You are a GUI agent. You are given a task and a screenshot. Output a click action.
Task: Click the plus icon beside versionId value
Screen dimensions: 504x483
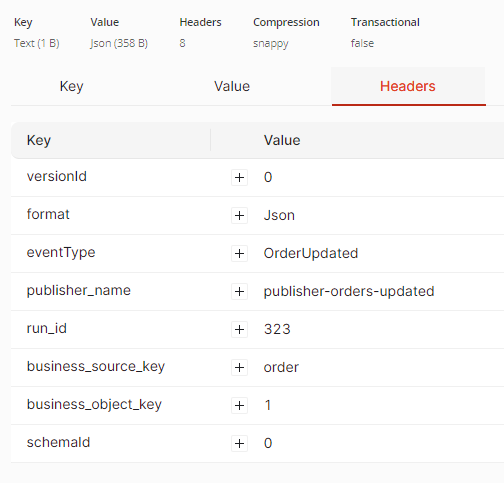pyautogui.click(x=239, y=177)
